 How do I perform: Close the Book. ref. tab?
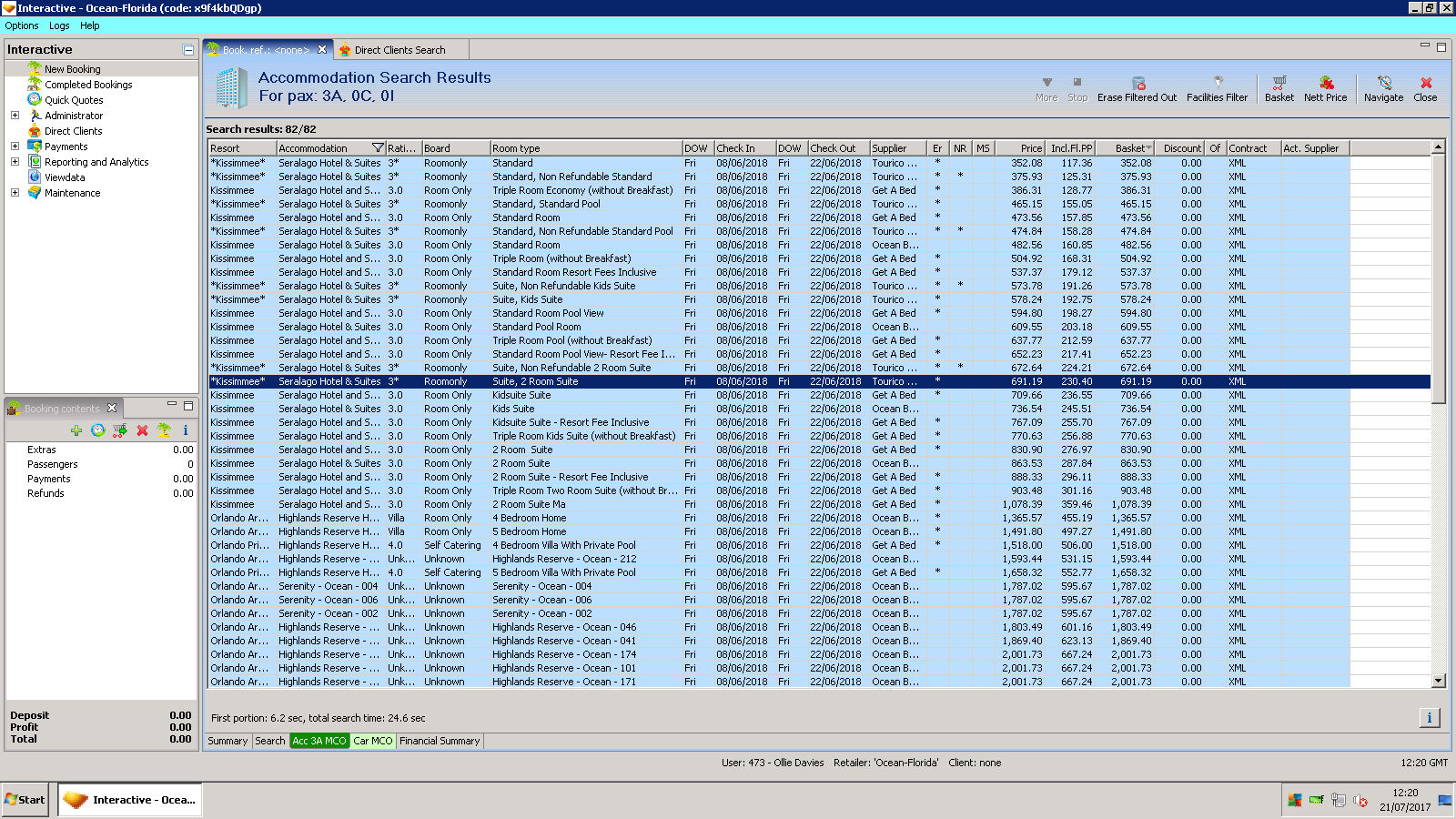click(x=322, y=50)
